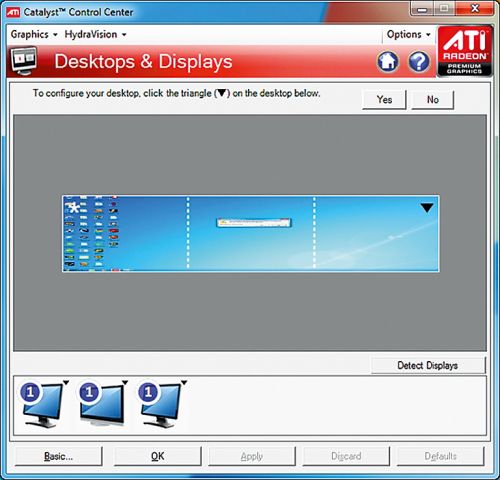The height and width of the screenshot is (480, 500).
Task: Select the first display monitor icon
Action: (x=41, y=405)
